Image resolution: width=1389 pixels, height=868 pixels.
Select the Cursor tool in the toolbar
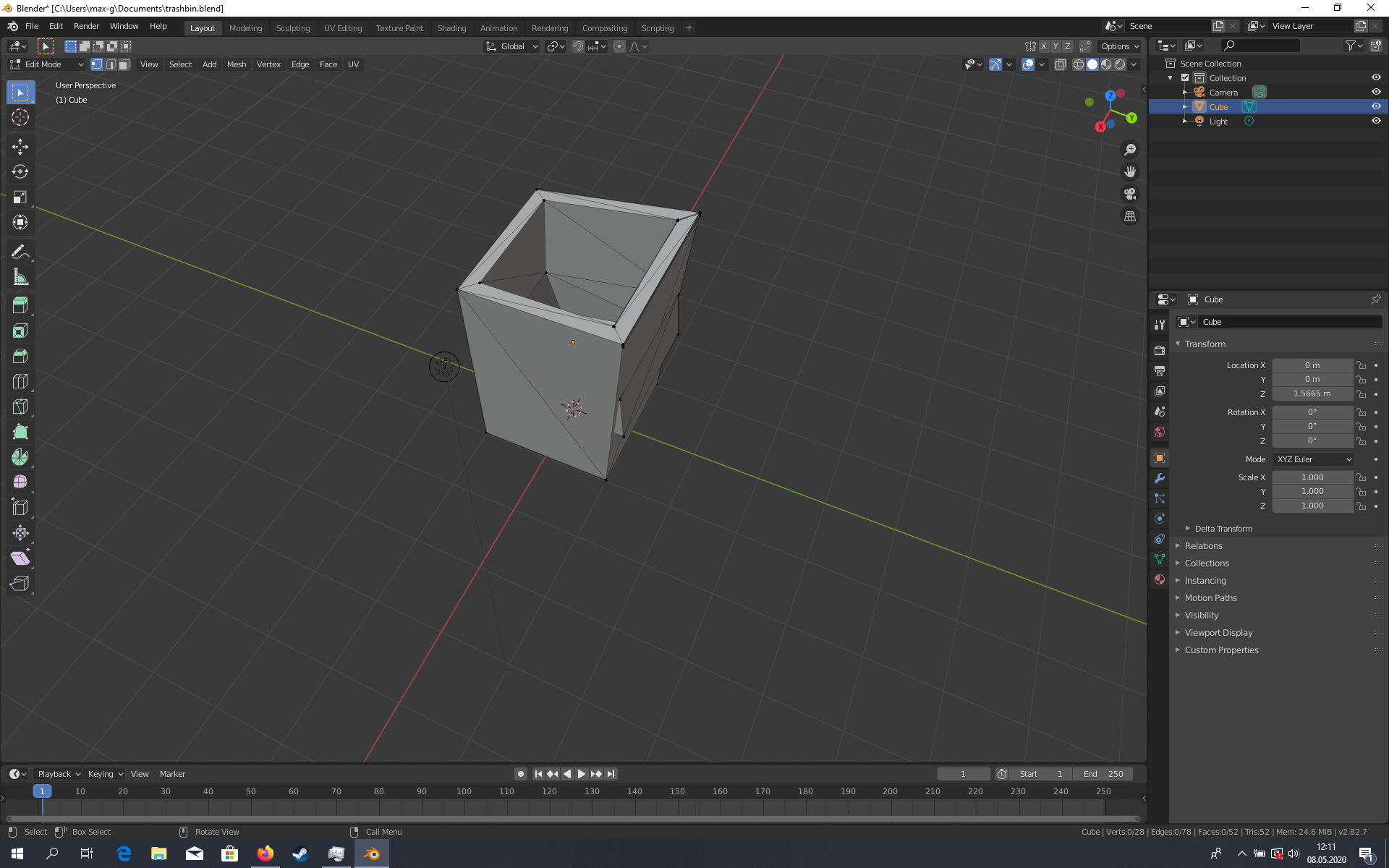point(20,117)
